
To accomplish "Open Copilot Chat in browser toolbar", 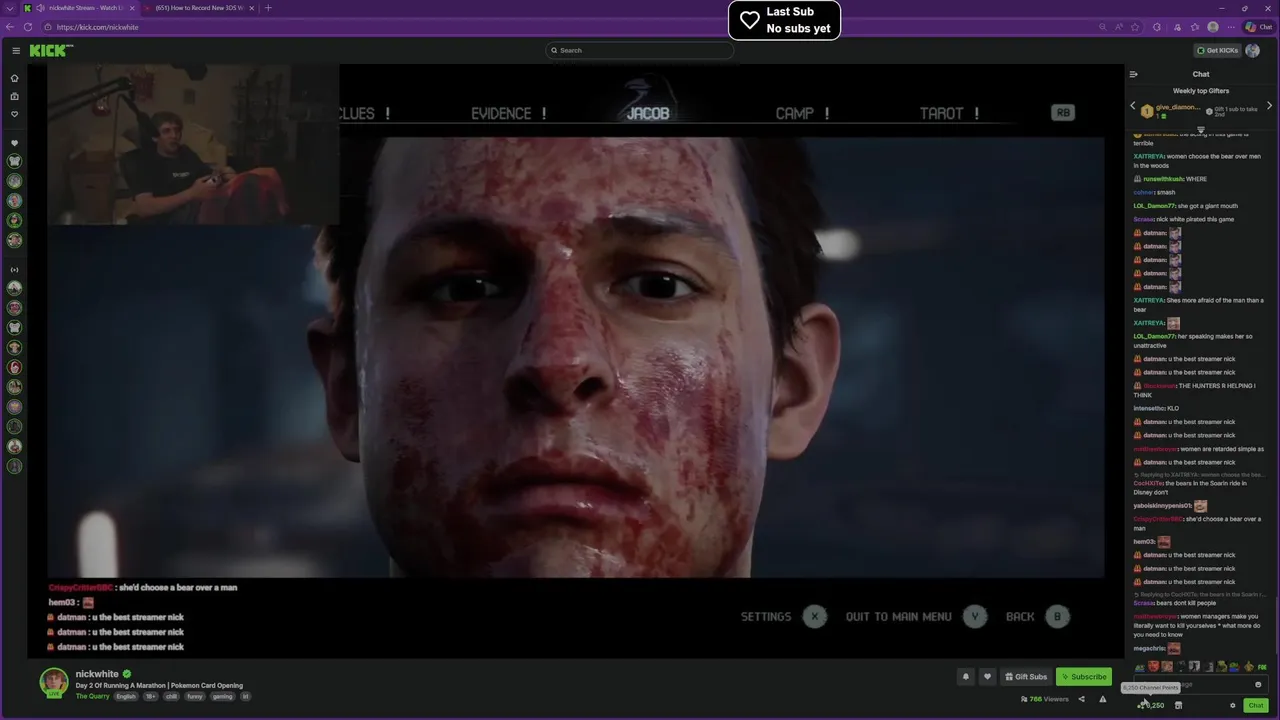I will pos(1258,27).
